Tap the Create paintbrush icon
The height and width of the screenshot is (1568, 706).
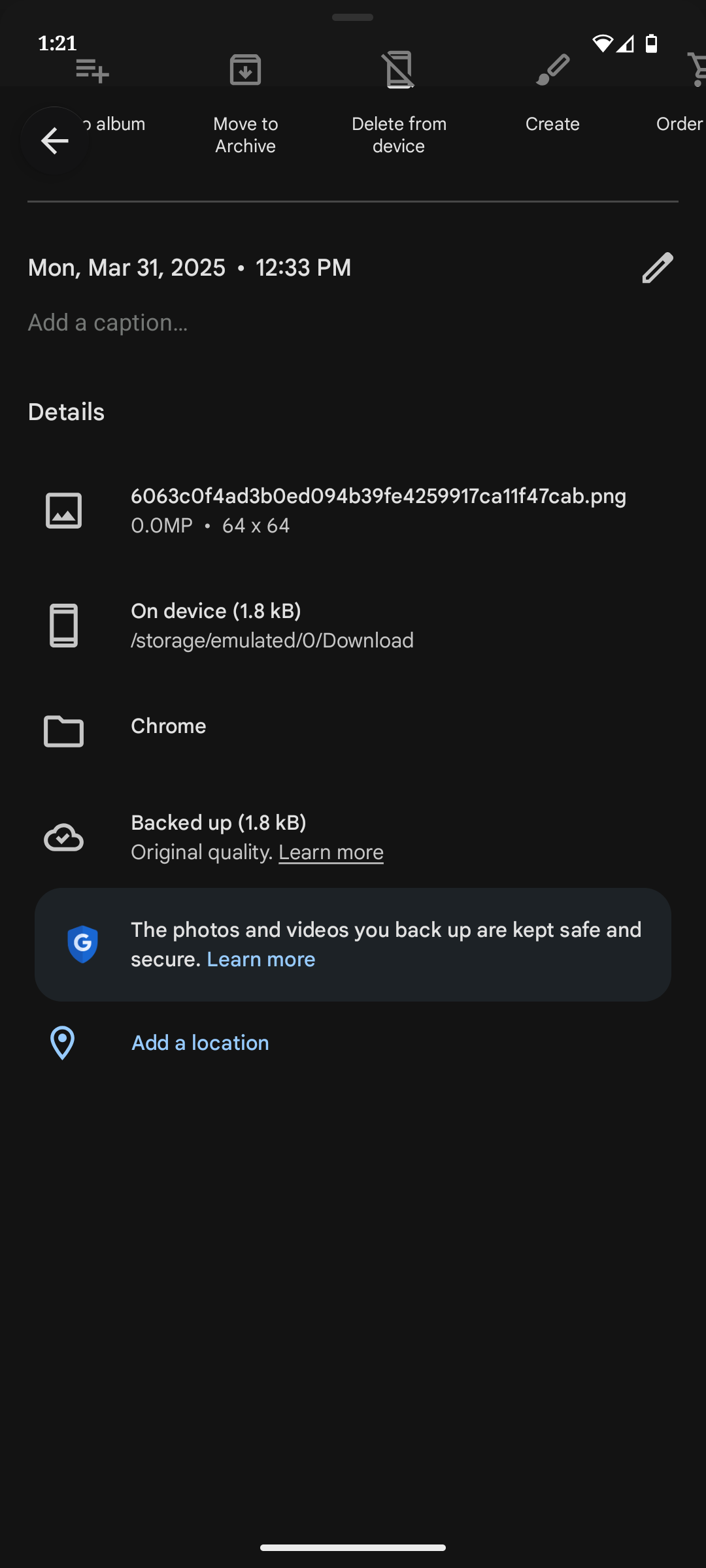coord(552,70)
